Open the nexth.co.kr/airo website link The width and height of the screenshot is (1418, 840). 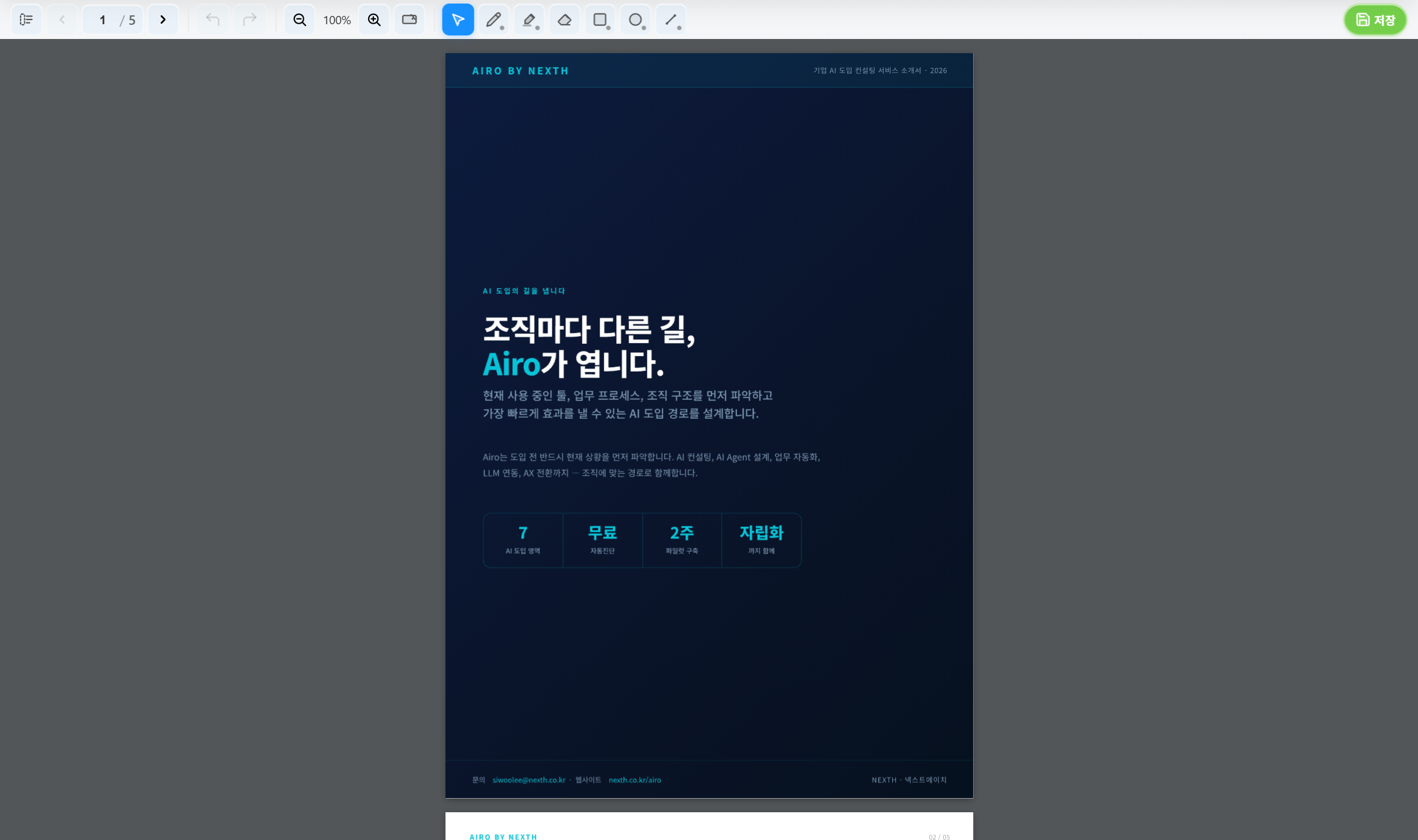(x=635, y=780)
